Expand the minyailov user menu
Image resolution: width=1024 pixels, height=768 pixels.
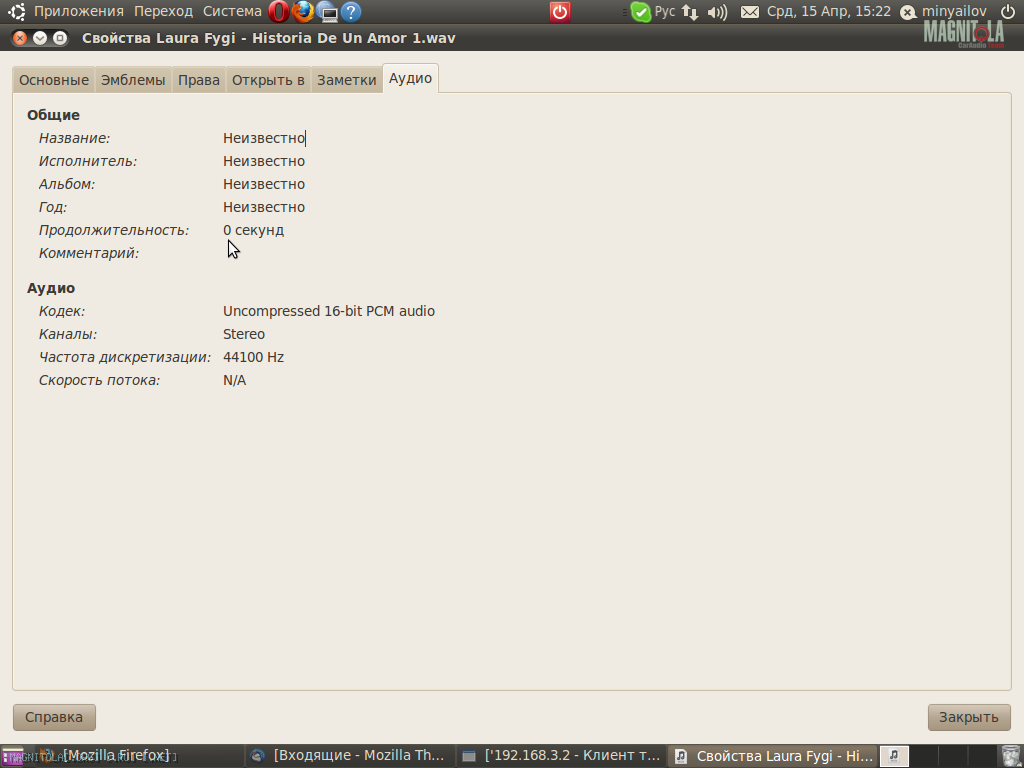coord(953,12)
